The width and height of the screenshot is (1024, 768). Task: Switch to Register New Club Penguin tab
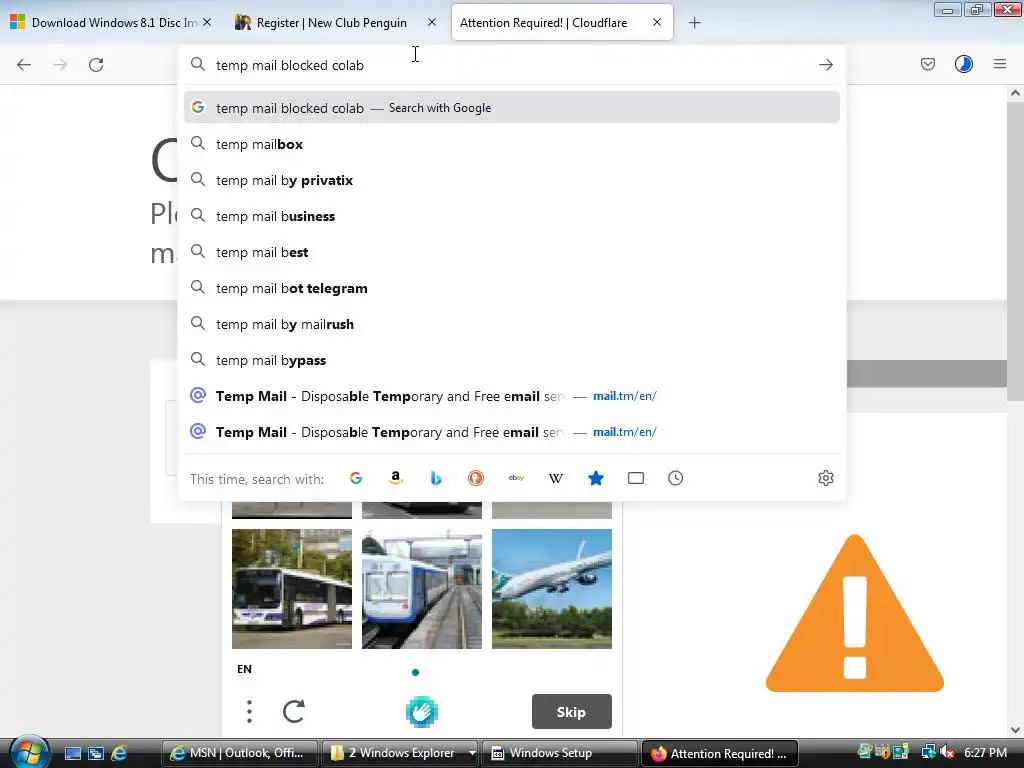point(334,23)
